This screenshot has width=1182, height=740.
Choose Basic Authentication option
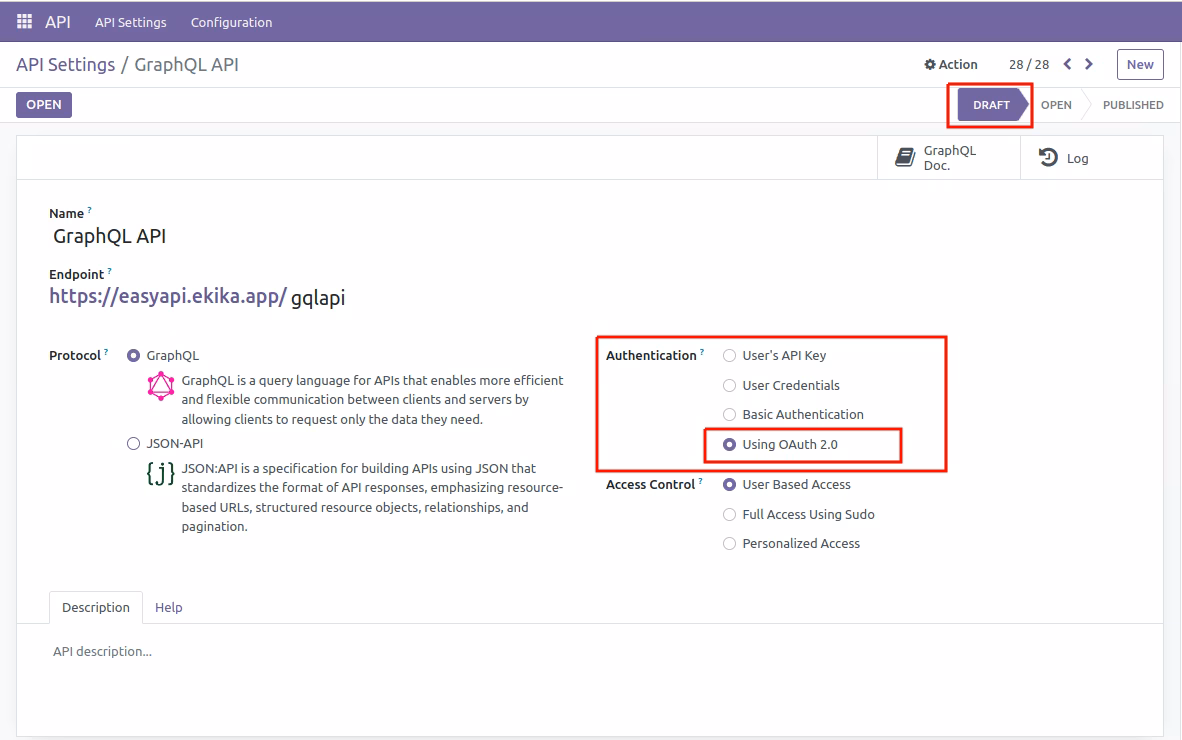(x=729, y=414)
